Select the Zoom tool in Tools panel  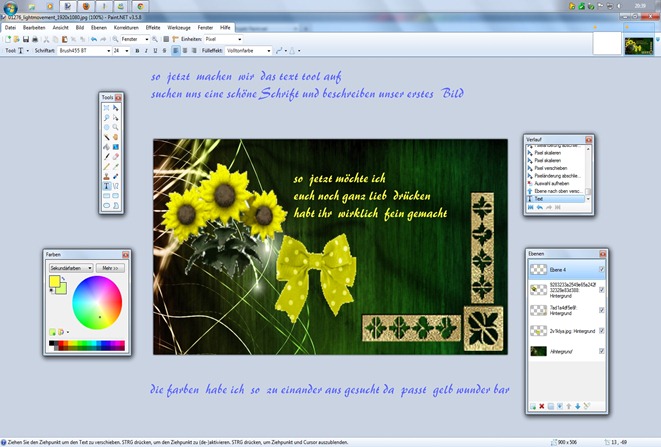coord(116,127)
